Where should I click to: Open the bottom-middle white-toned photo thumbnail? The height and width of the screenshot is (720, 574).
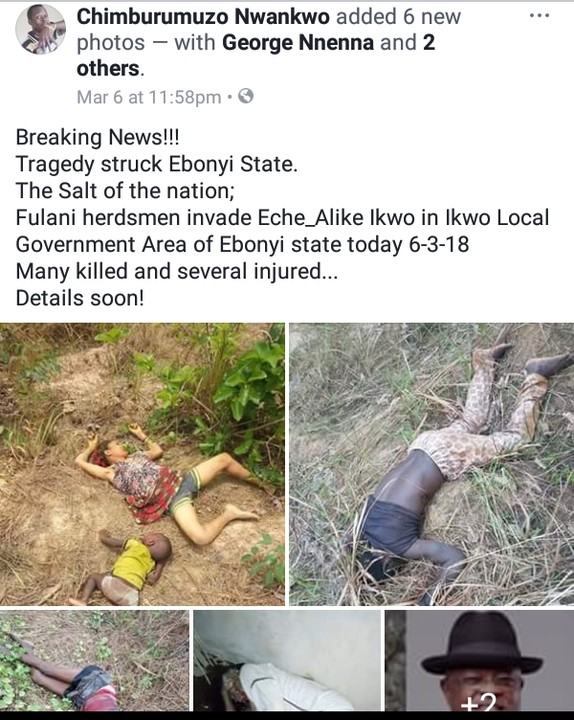(x=287, y=661)
